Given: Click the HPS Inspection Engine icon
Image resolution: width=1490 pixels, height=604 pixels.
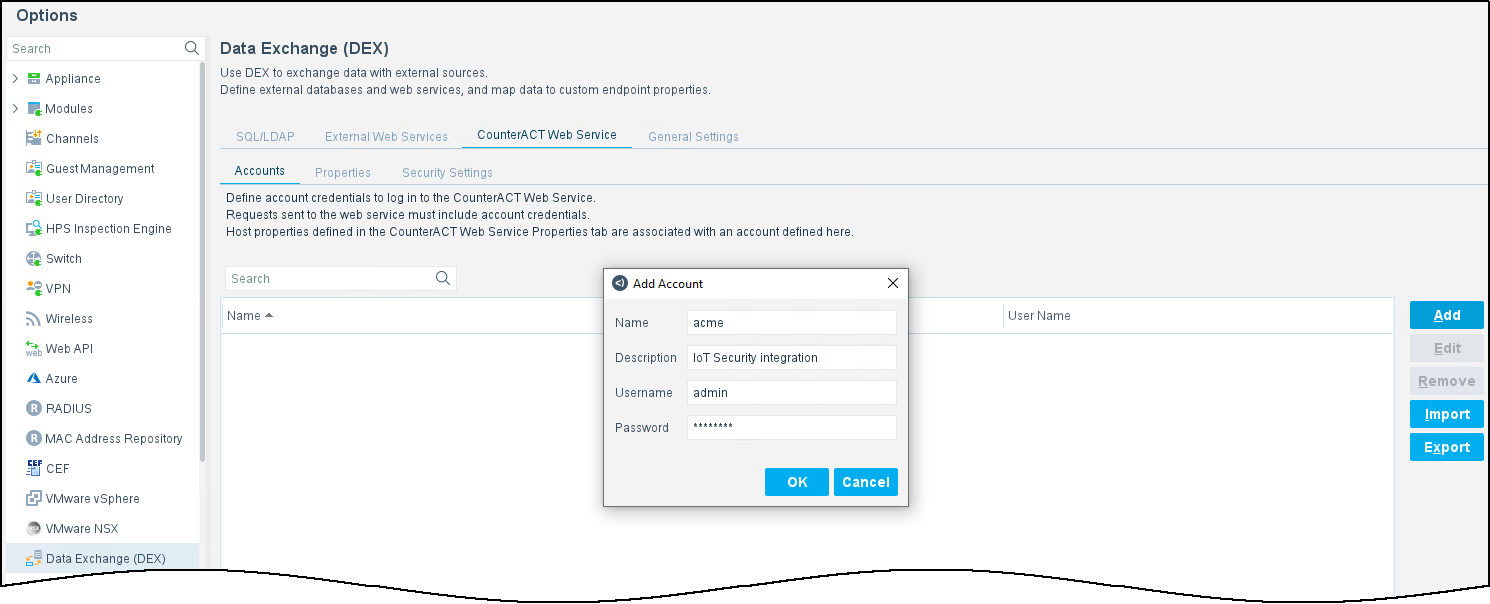Looking at the screenshot, I should click(x=34, y=228).
